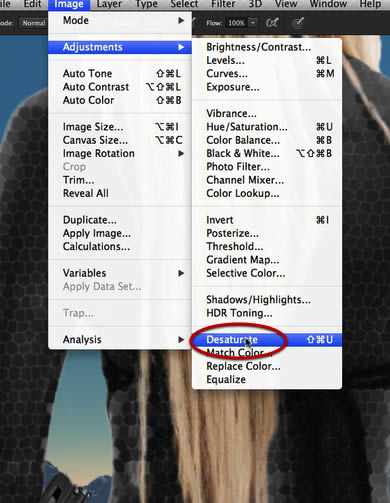Choose Desaturate

click(267, 340)
